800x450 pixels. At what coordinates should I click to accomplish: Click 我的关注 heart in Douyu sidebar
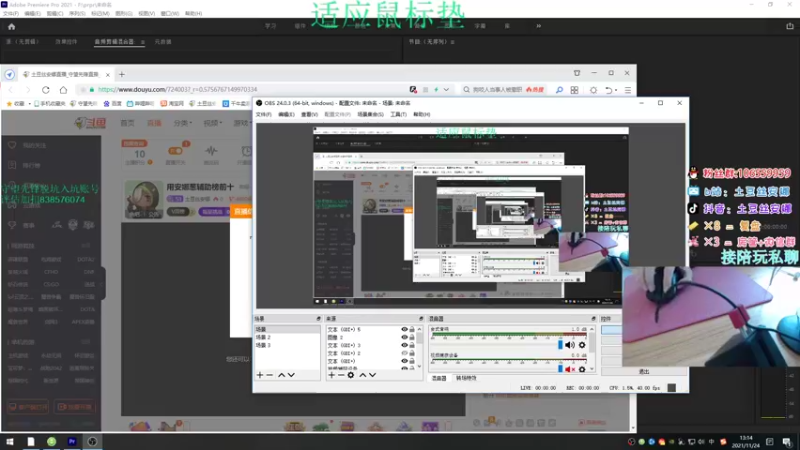click(12, 145)
